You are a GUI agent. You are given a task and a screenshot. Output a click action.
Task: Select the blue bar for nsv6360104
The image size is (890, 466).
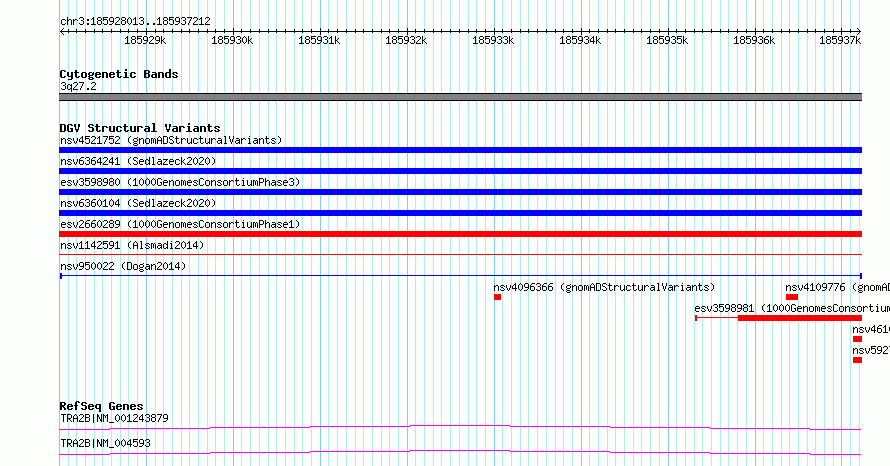[x=460, y=213]
